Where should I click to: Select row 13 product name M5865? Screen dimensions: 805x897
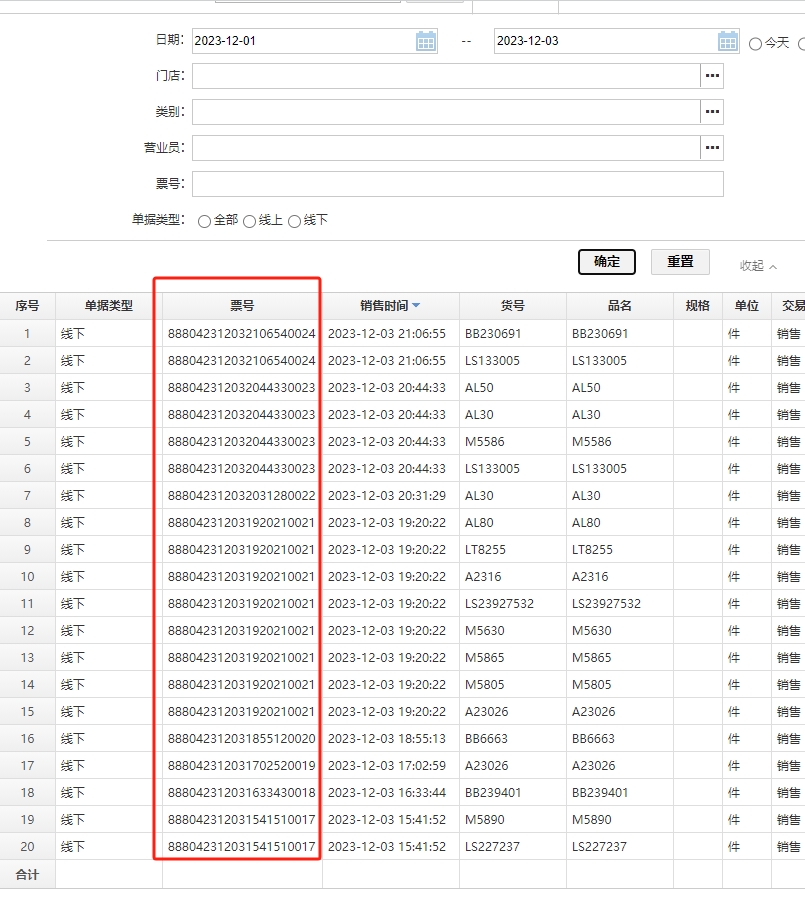[592, 657]
